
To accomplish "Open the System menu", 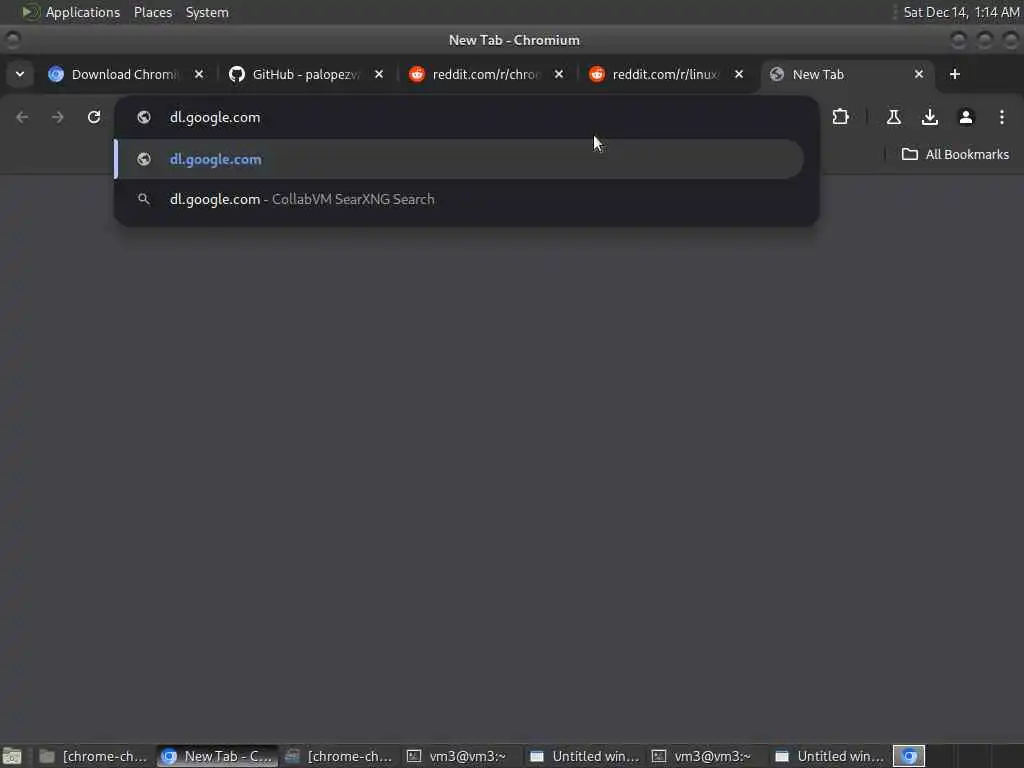I will pyautogui.click(x=207, y=12).
